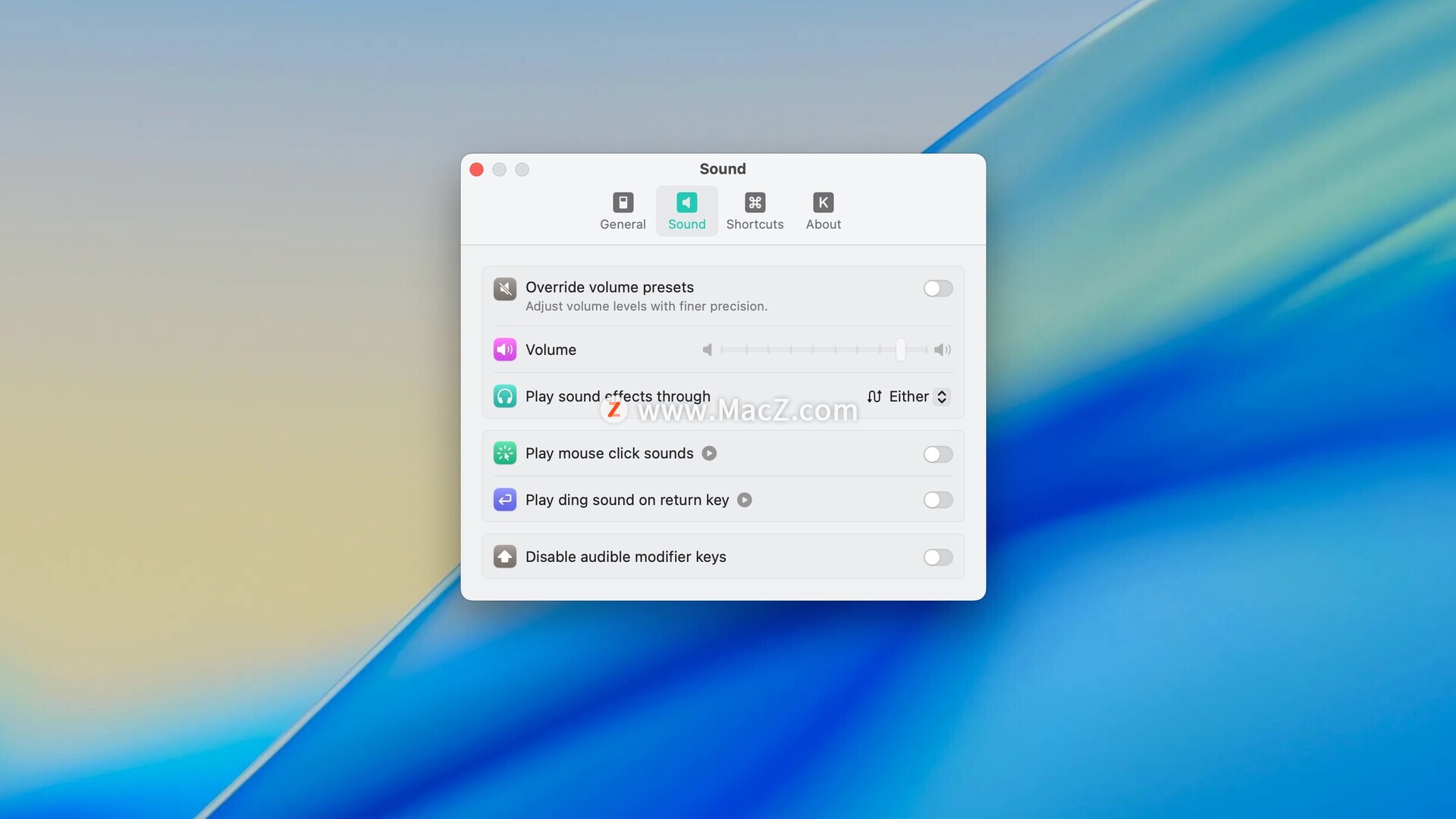Enable Disable audible modifier keys switch
Viewport: 1456px width, 819px height.
(x=937, y=557)
